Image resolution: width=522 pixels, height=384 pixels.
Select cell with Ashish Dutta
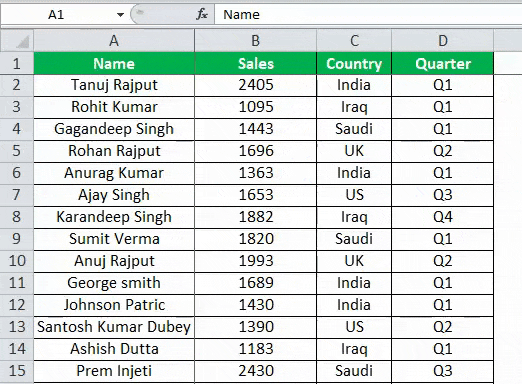pyautogui.click(x=114, y=349)
